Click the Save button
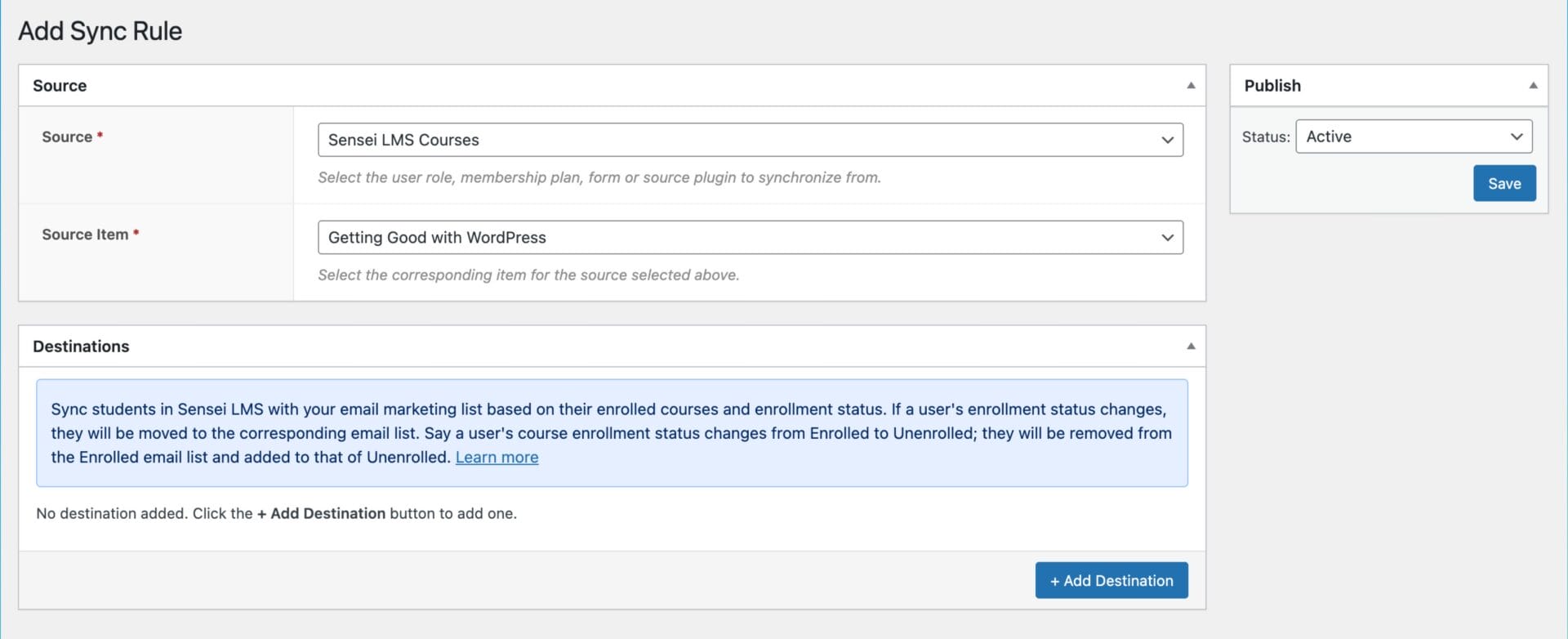The height and width of the screenshot is (639, 1568). (1503, 184)
